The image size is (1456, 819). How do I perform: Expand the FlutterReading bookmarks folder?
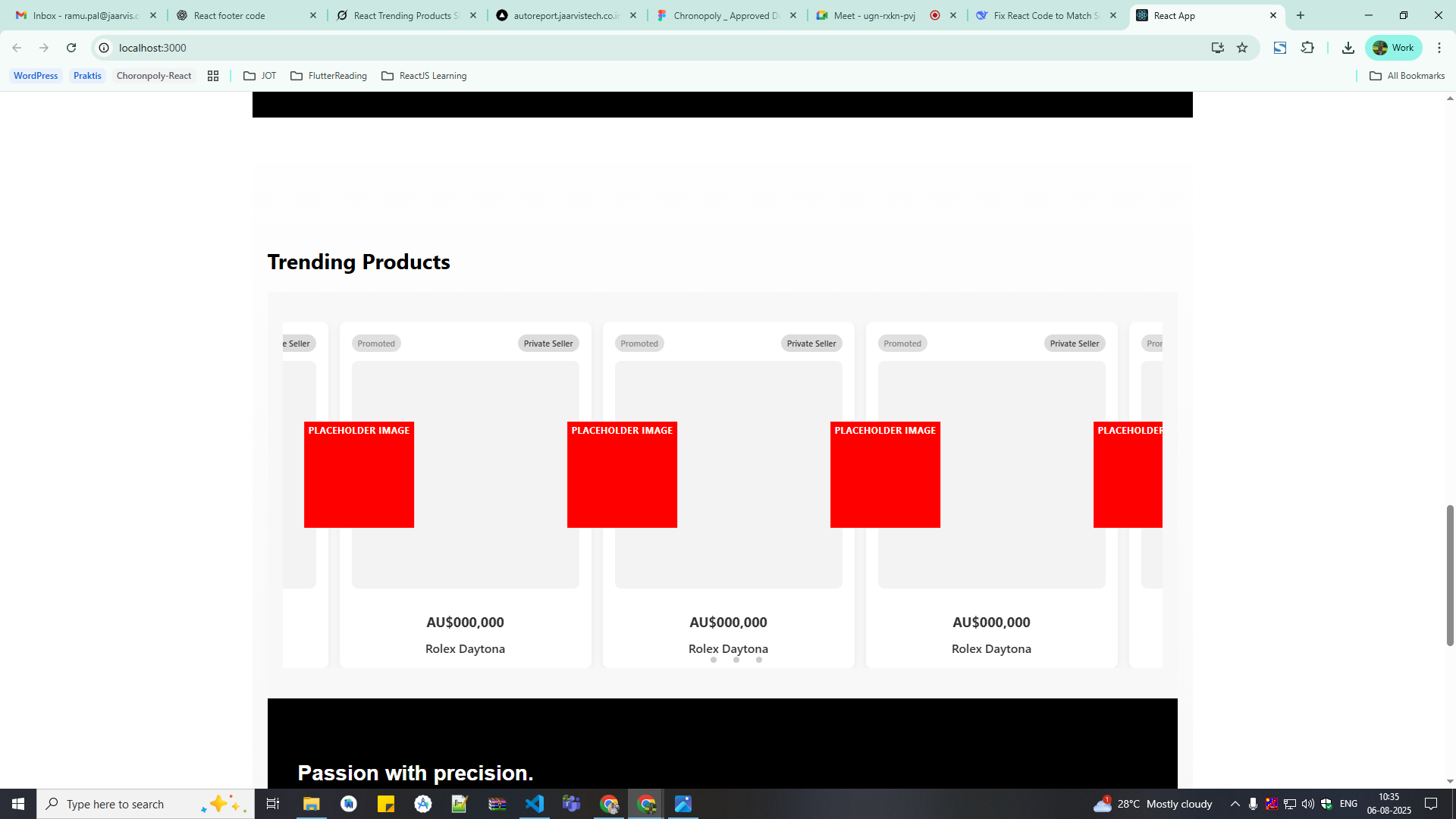tap(328, 76)
